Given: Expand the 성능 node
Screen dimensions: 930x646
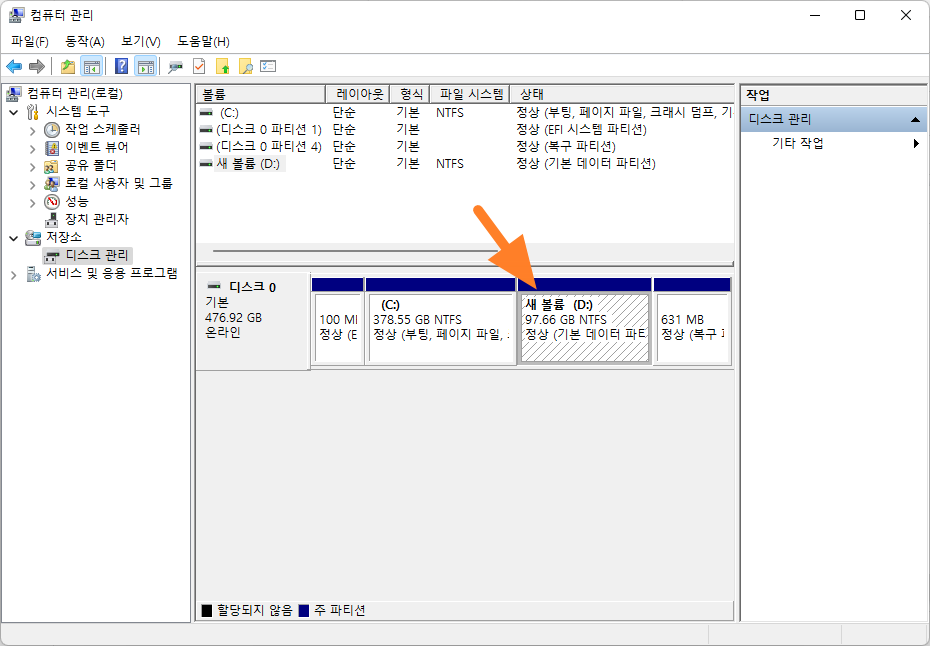Looking at the screenshot, I should (x=33, y=202).
